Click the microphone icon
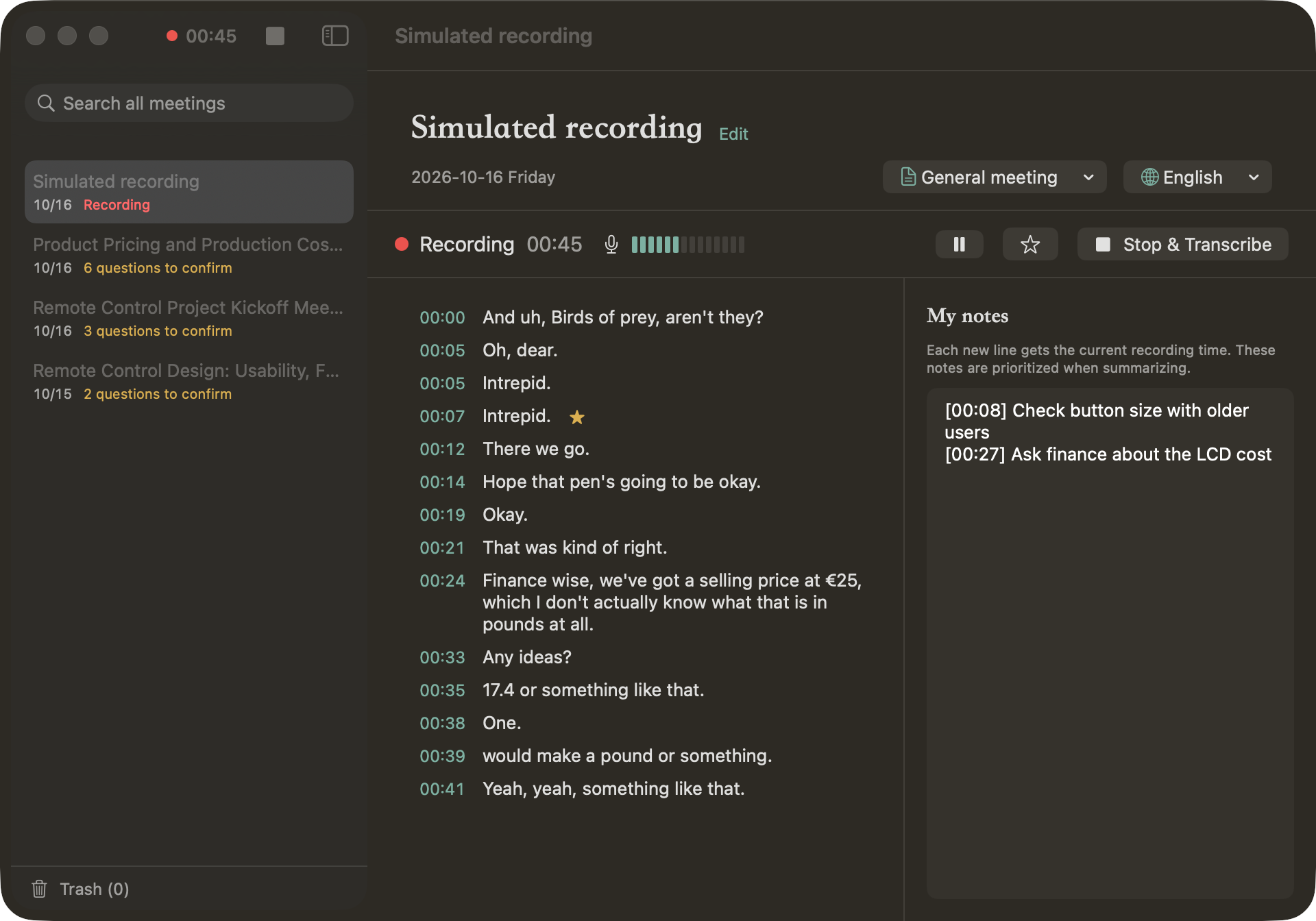Image resolution: width=1316 pixels, height=921 pixels. [x=611, y=245]
